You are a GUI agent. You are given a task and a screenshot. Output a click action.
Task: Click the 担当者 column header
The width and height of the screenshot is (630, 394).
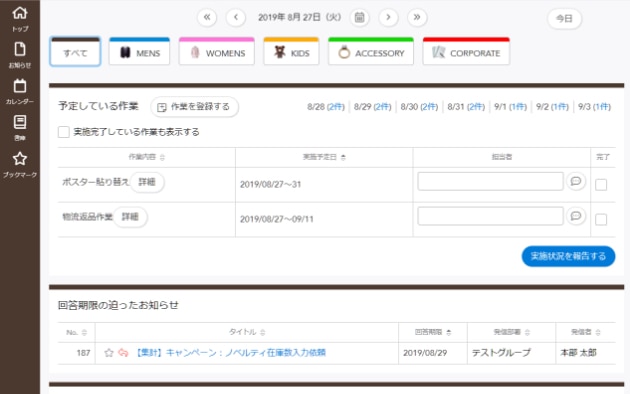(502, 157)
